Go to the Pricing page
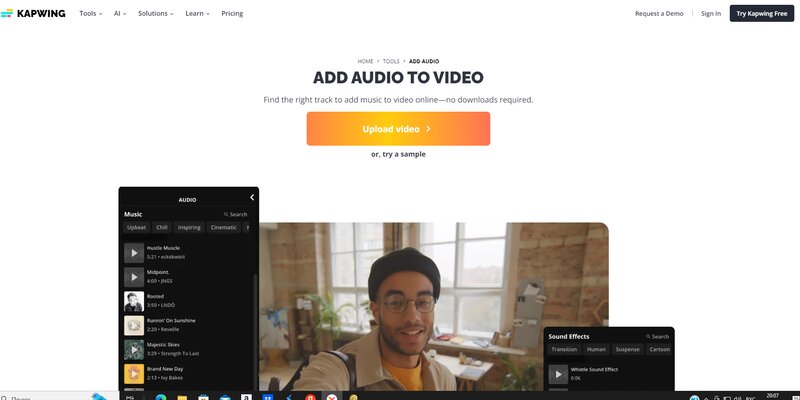This screenshot has width=800, height=400. 232,13
